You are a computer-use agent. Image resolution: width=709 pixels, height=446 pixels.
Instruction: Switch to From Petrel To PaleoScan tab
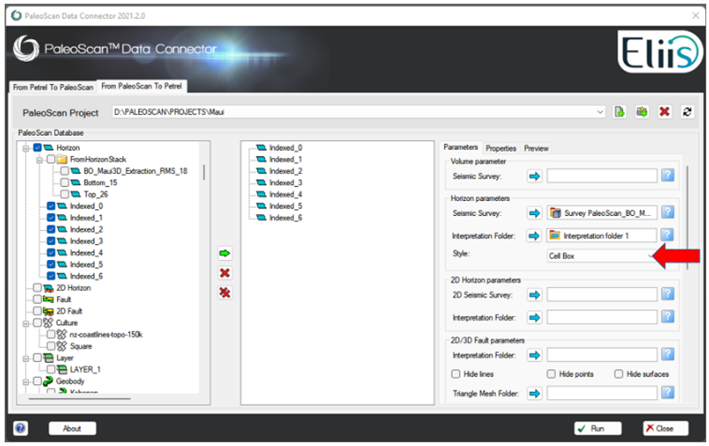click(53, 87)
